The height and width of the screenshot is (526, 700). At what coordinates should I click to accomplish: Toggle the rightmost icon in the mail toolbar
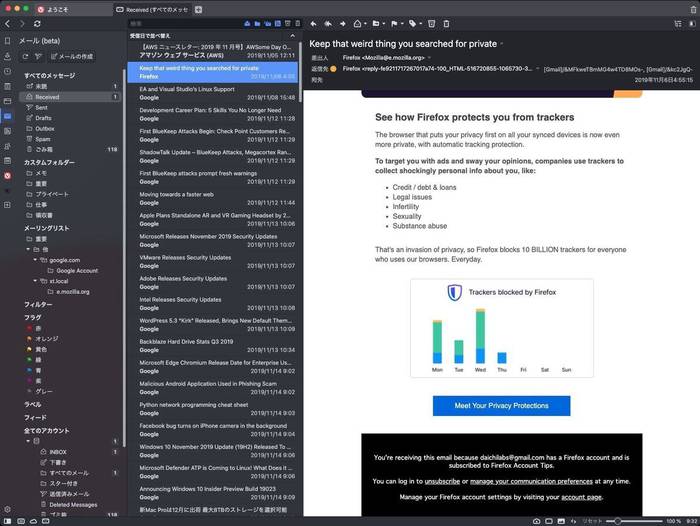click(692, 24)
